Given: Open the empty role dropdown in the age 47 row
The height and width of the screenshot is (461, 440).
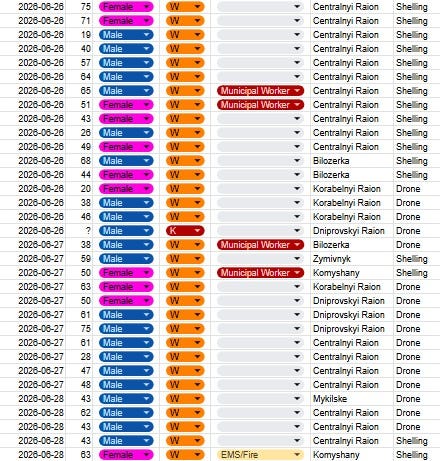Looking at the screenshot, I should (x=260, y=371).
